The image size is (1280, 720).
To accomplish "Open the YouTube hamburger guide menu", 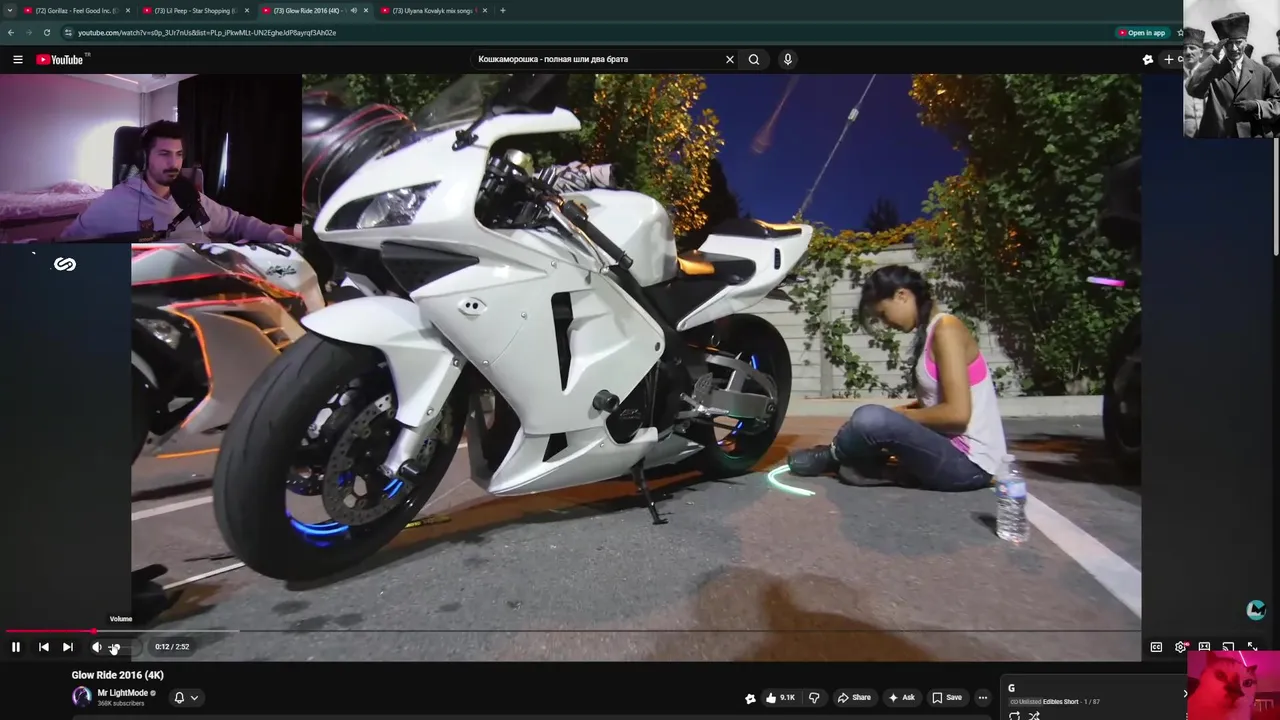I will tap(18, 60).
